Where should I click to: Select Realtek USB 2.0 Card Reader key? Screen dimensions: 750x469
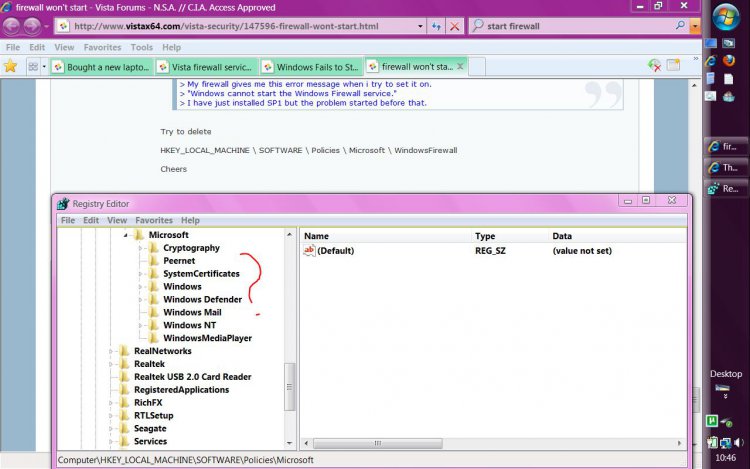pos(192,377)
